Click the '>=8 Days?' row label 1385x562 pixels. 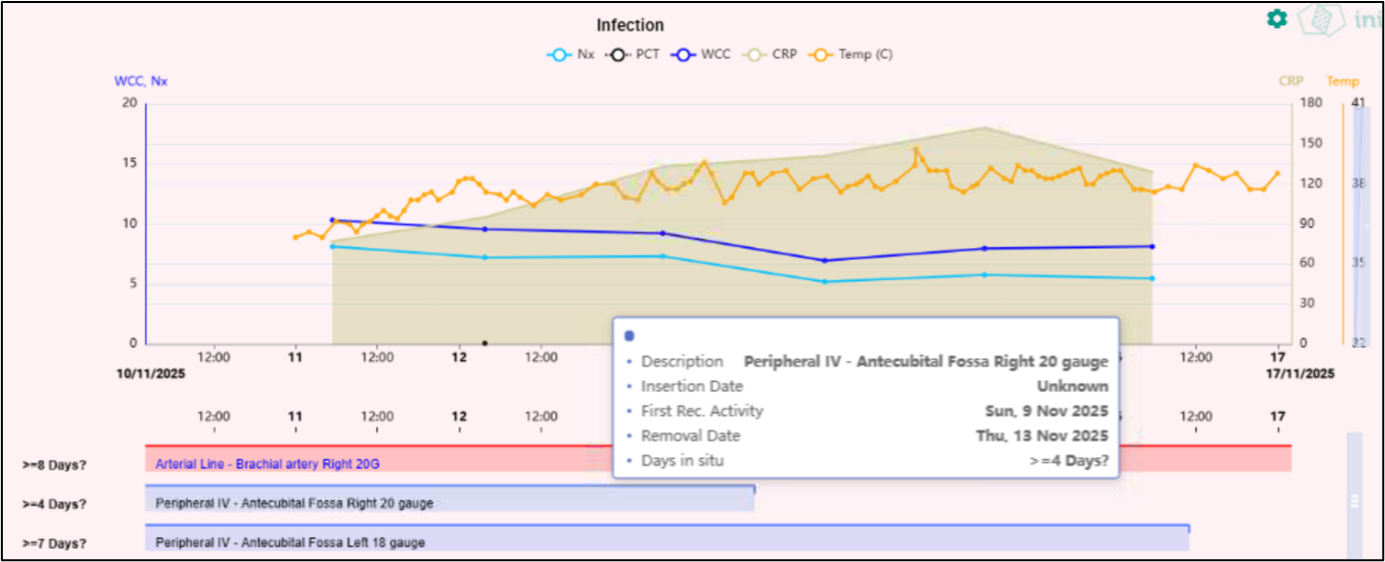pos(55,465)
